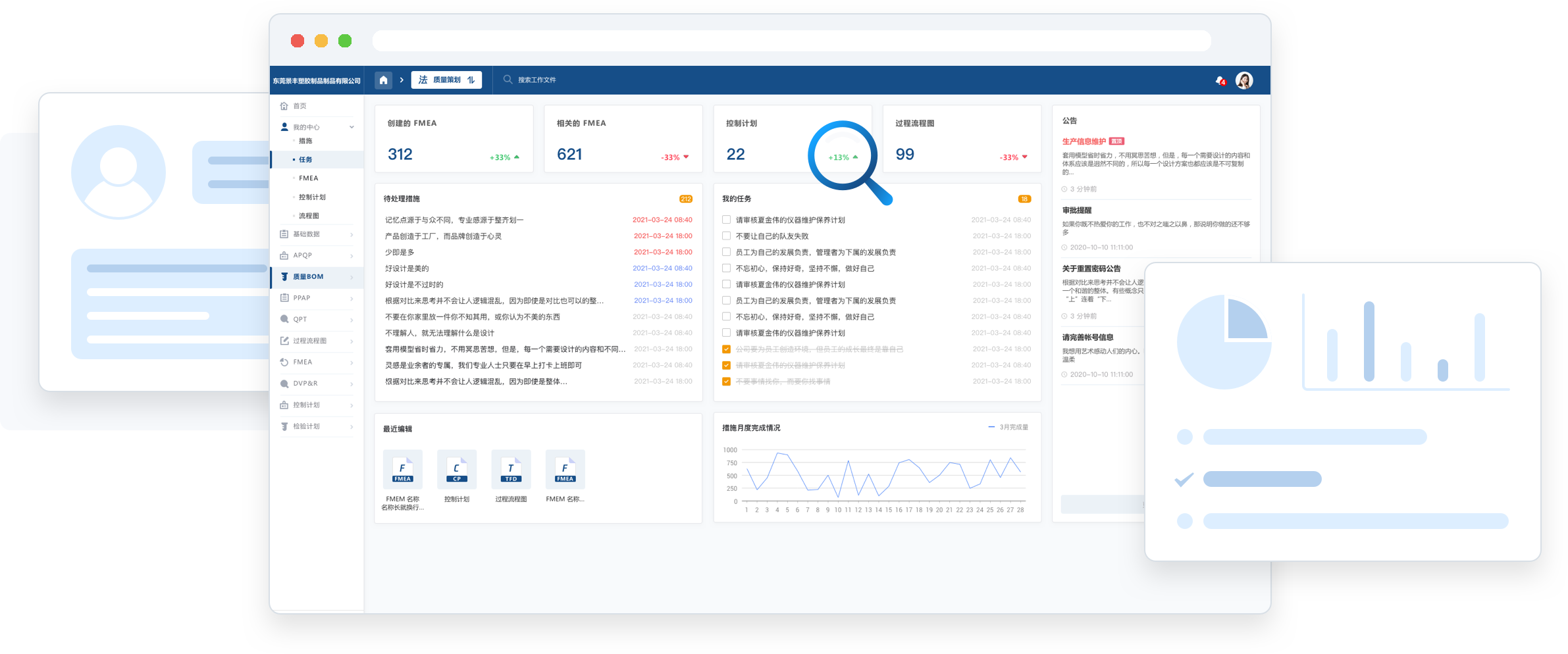1568x654 pixels.
Task: Toggle the 3月完成量 chart legend
Action: [x=1008, y=427]
